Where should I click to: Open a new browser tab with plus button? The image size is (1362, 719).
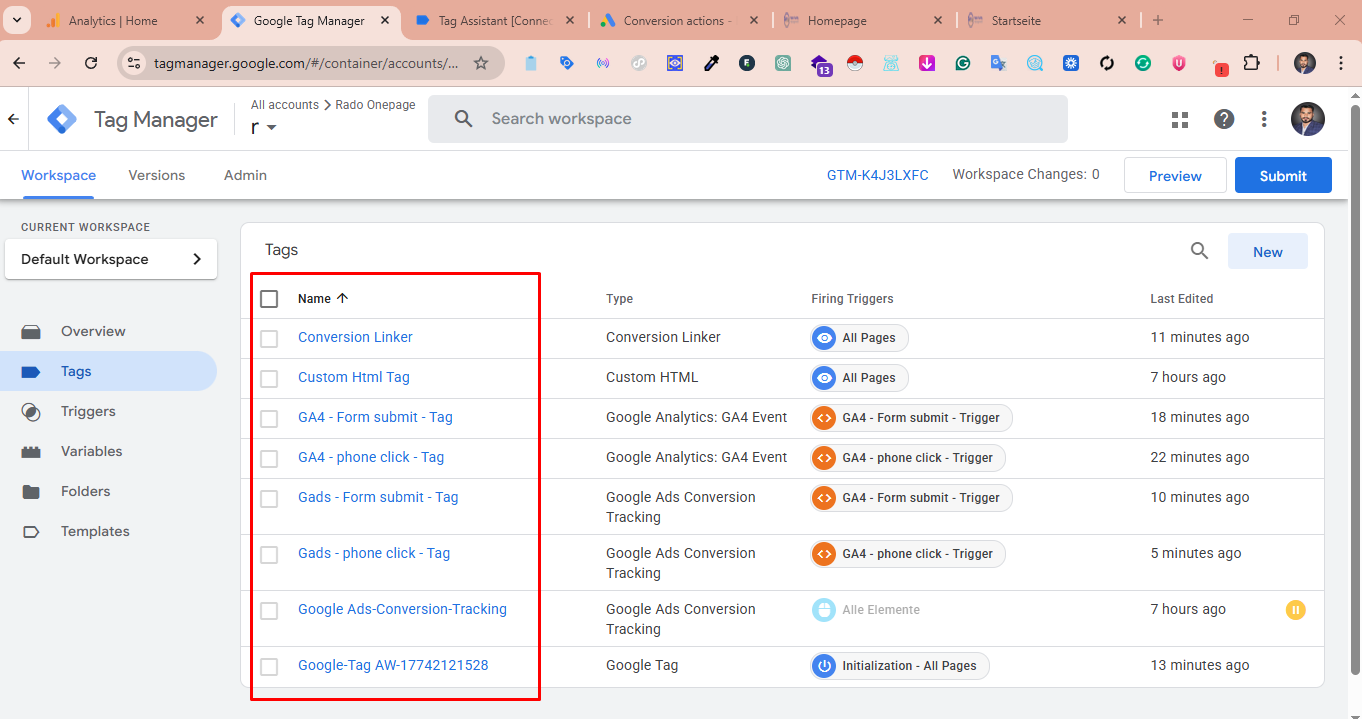[1158, 20]
